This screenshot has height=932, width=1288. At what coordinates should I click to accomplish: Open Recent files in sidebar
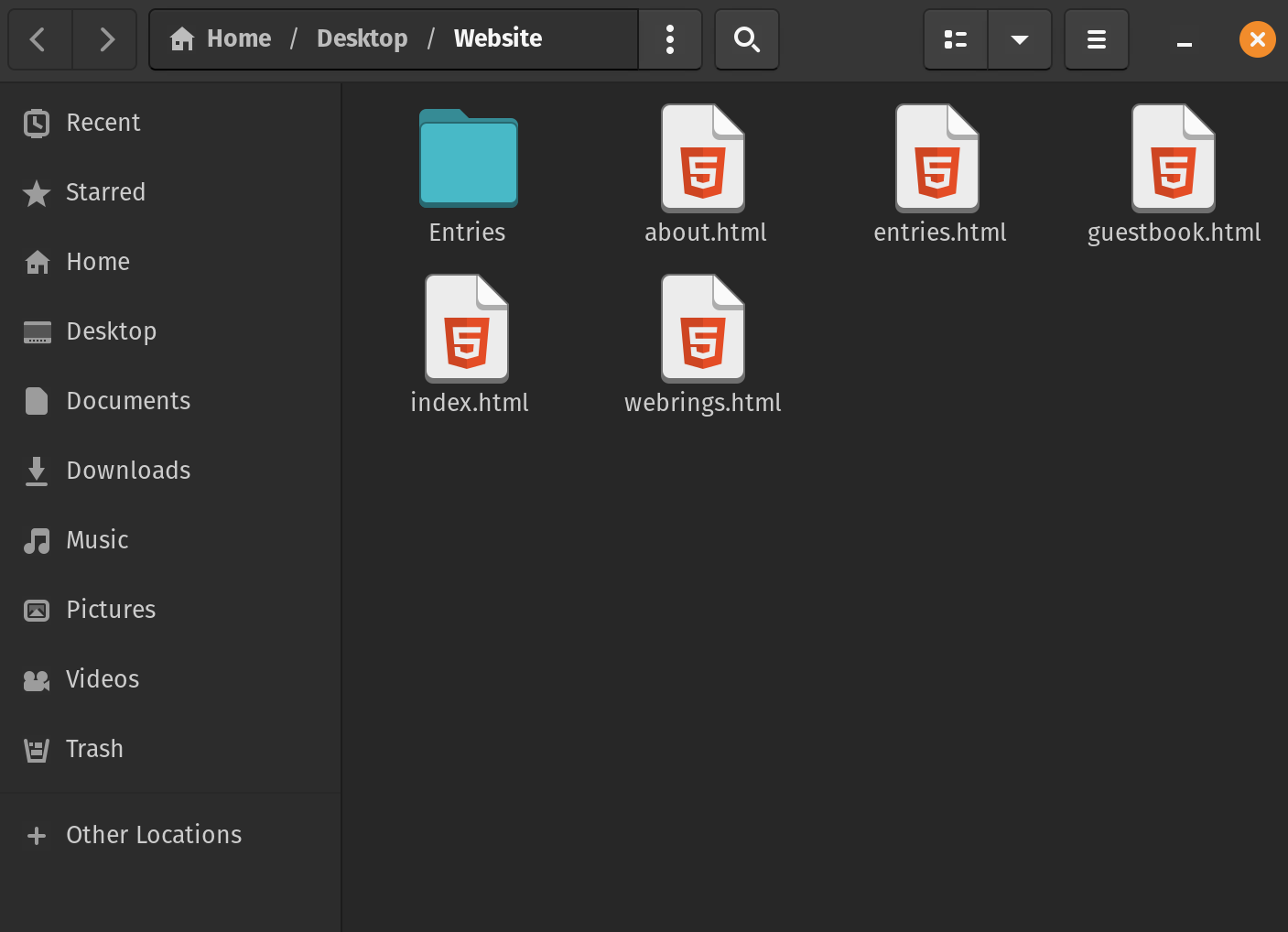click(x=103, y=123)
